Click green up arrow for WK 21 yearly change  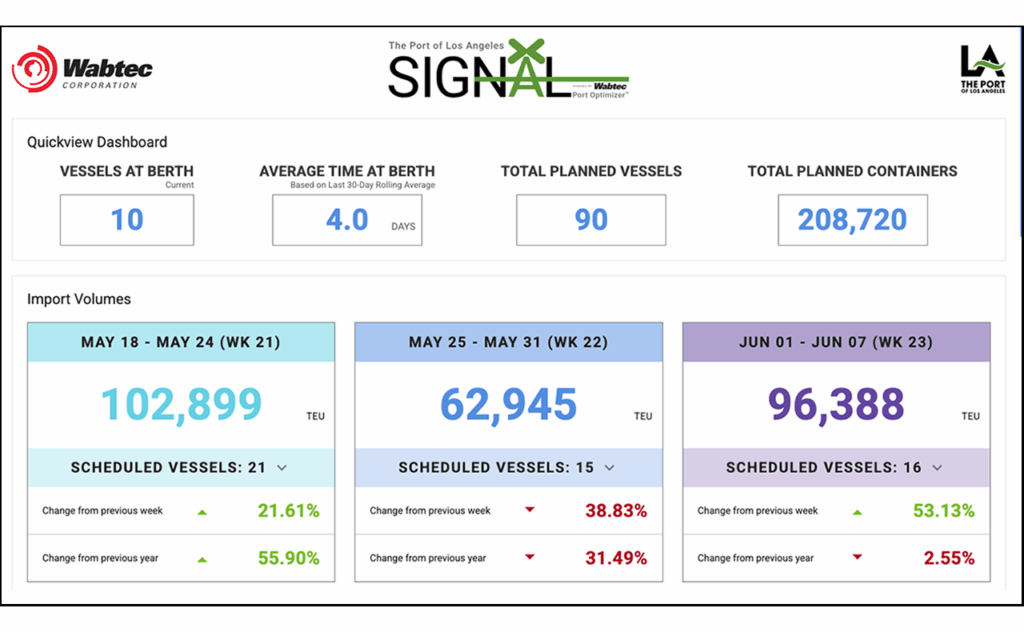[202, 559]
